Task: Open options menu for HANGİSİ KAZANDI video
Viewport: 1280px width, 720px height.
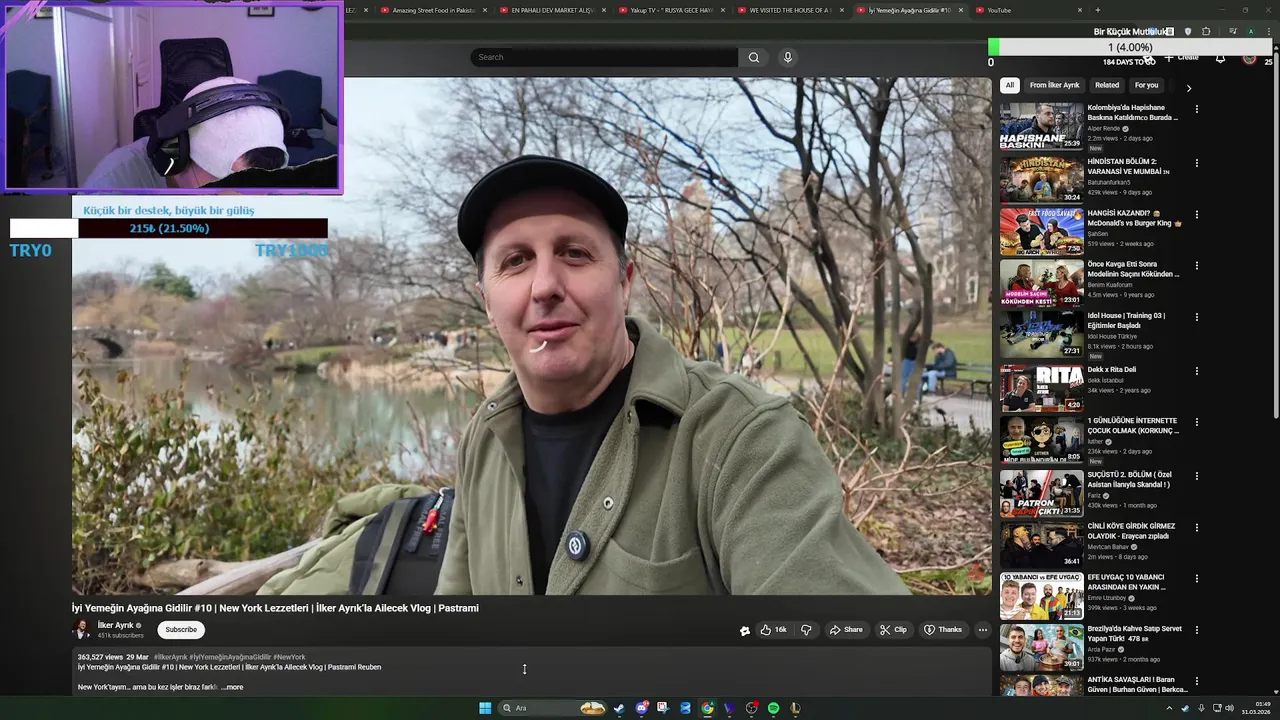Action: click(x=1196, y=214)
